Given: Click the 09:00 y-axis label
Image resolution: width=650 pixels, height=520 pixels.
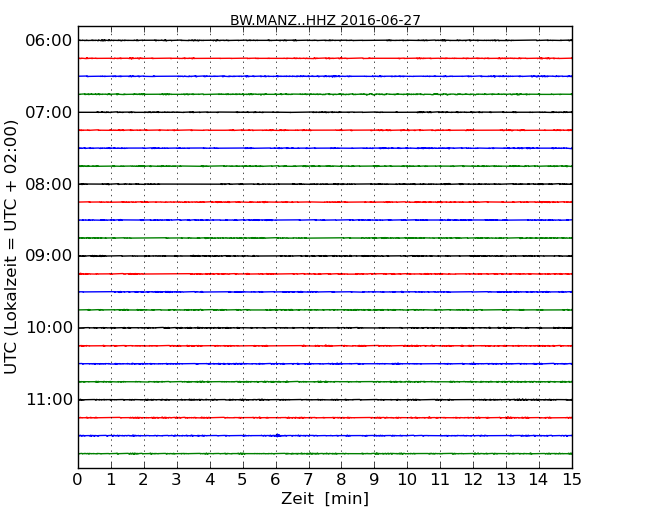Looking at the screenshot, I should (49, 256).
